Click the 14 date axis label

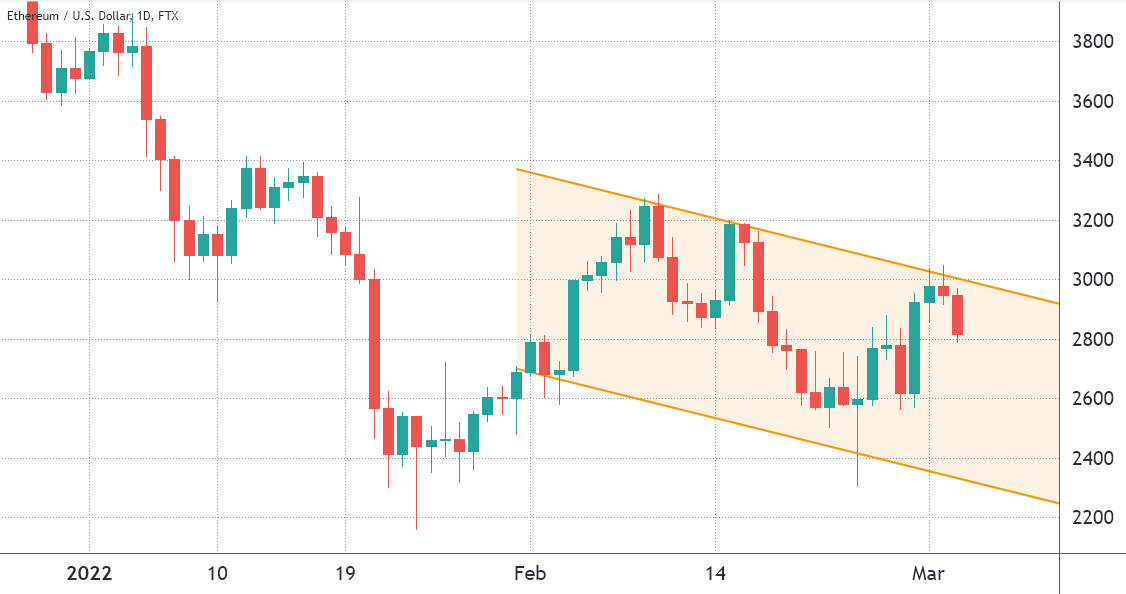tap(715, 574)
